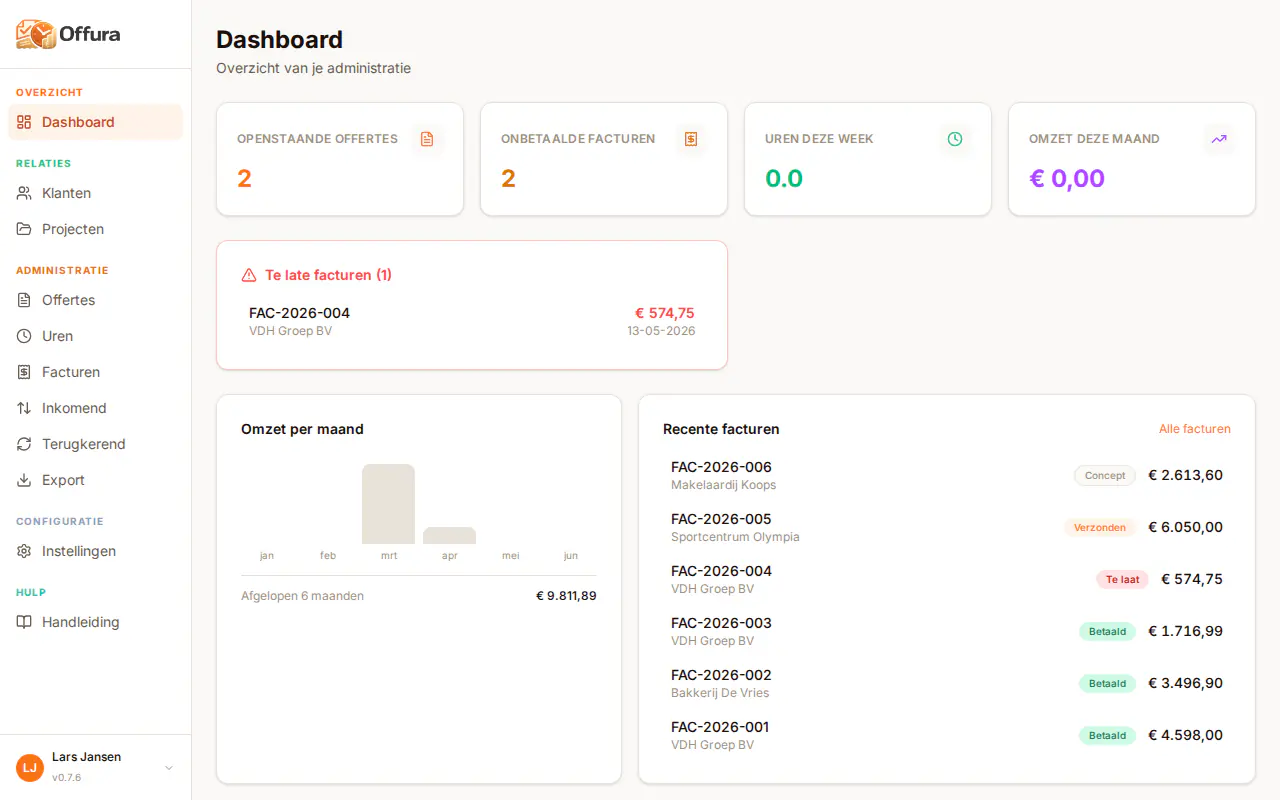This screenshot has width=1280, height=800.
Task: Navigate to Uren
Action: (95, 336)
